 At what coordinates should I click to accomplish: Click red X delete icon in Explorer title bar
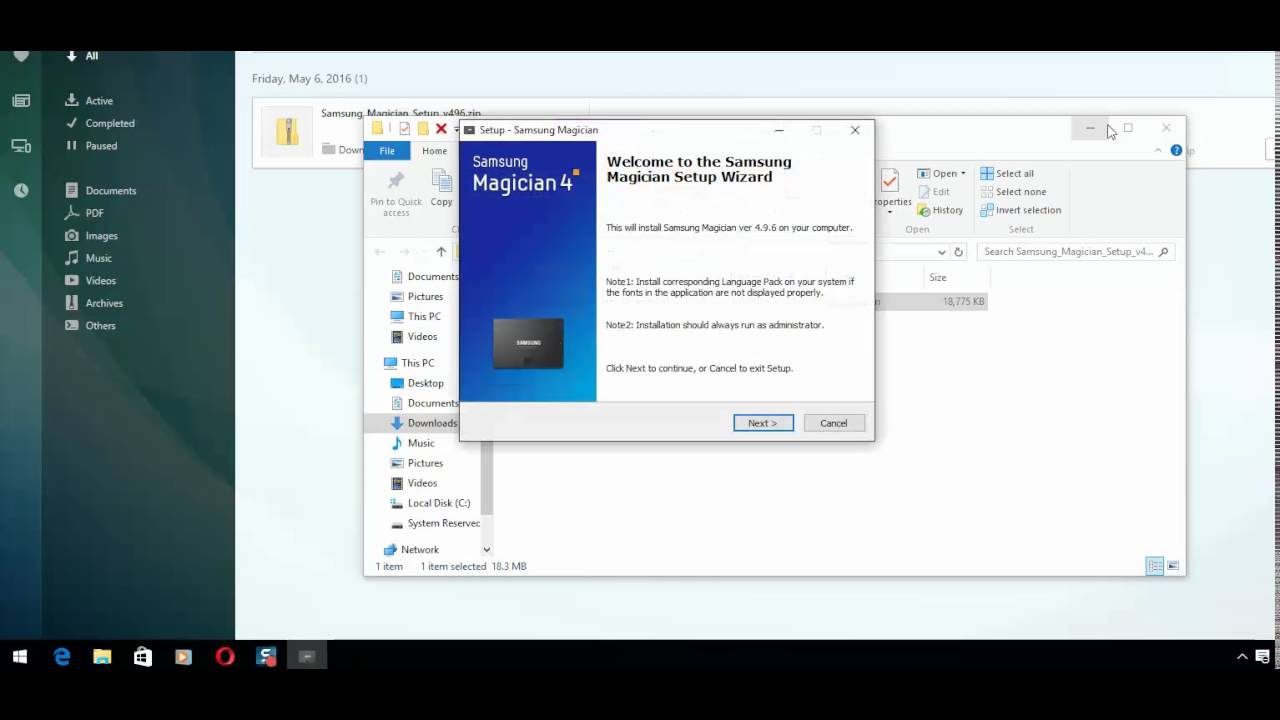click(x=441, y=129)
